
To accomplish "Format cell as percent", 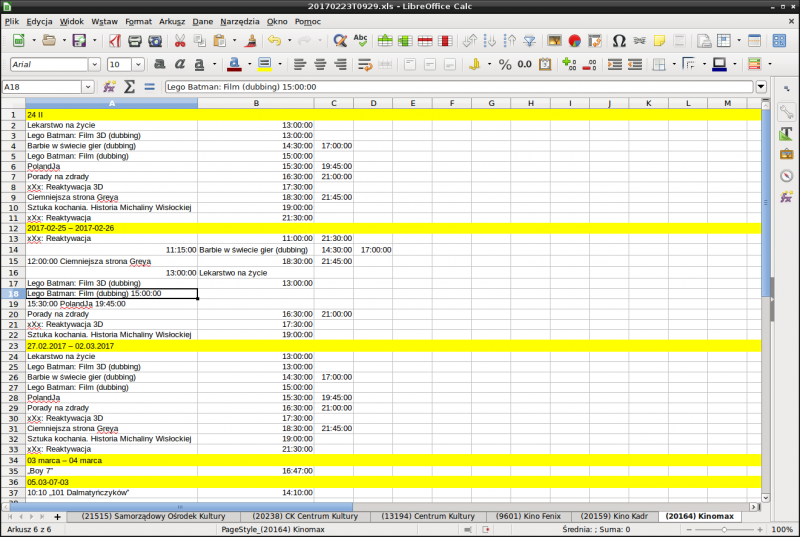I will coord(505,64).
